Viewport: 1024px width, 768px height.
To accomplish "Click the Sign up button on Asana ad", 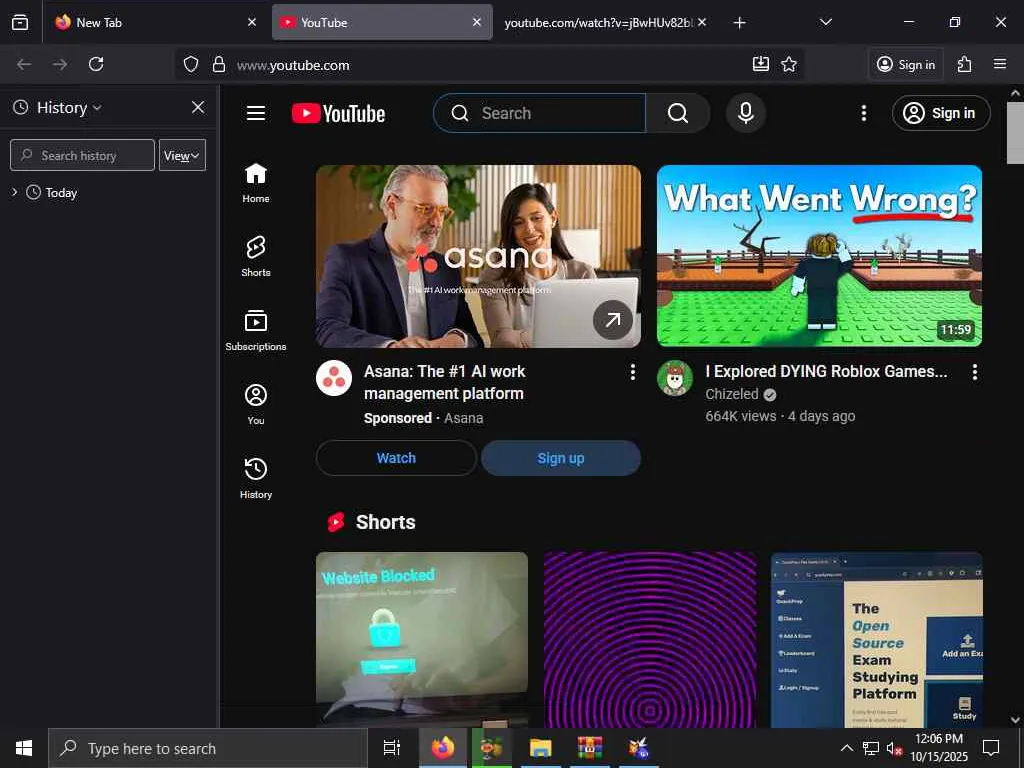I will click(561, 458).
